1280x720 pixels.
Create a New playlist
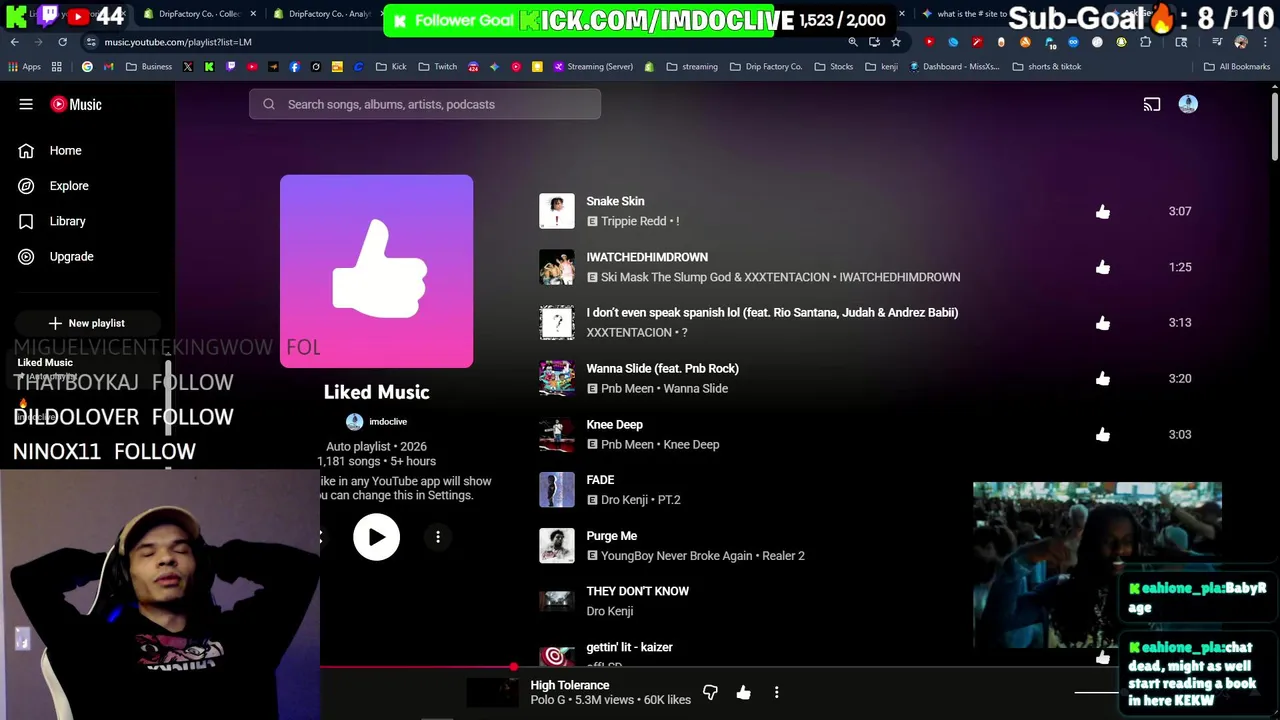[x=86, y=323]
